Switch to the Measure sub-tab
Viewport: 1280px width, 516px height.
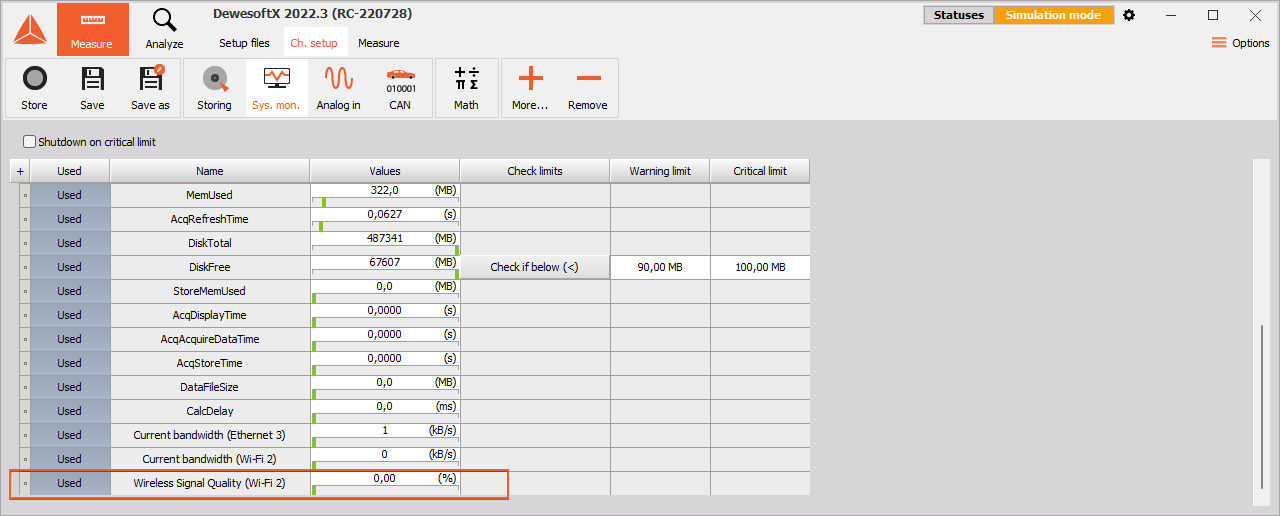379,43
